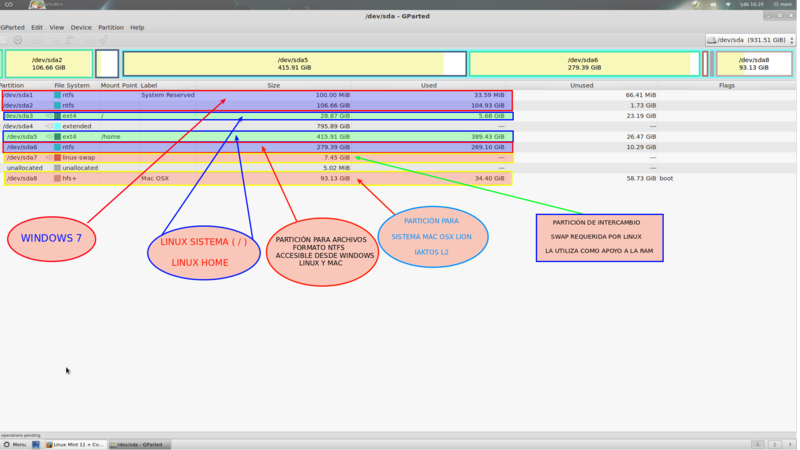Click the Resize/Move partition toolbar icon
This screenshot has height=450, width=800.
tap(39, 40)
